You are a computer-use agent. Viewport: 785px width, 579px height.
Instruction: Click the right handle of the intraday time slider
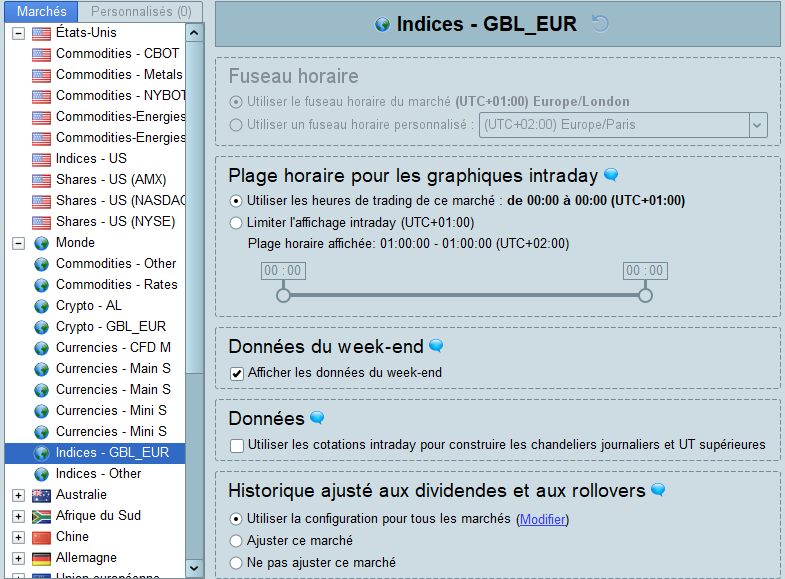point(645,295)
